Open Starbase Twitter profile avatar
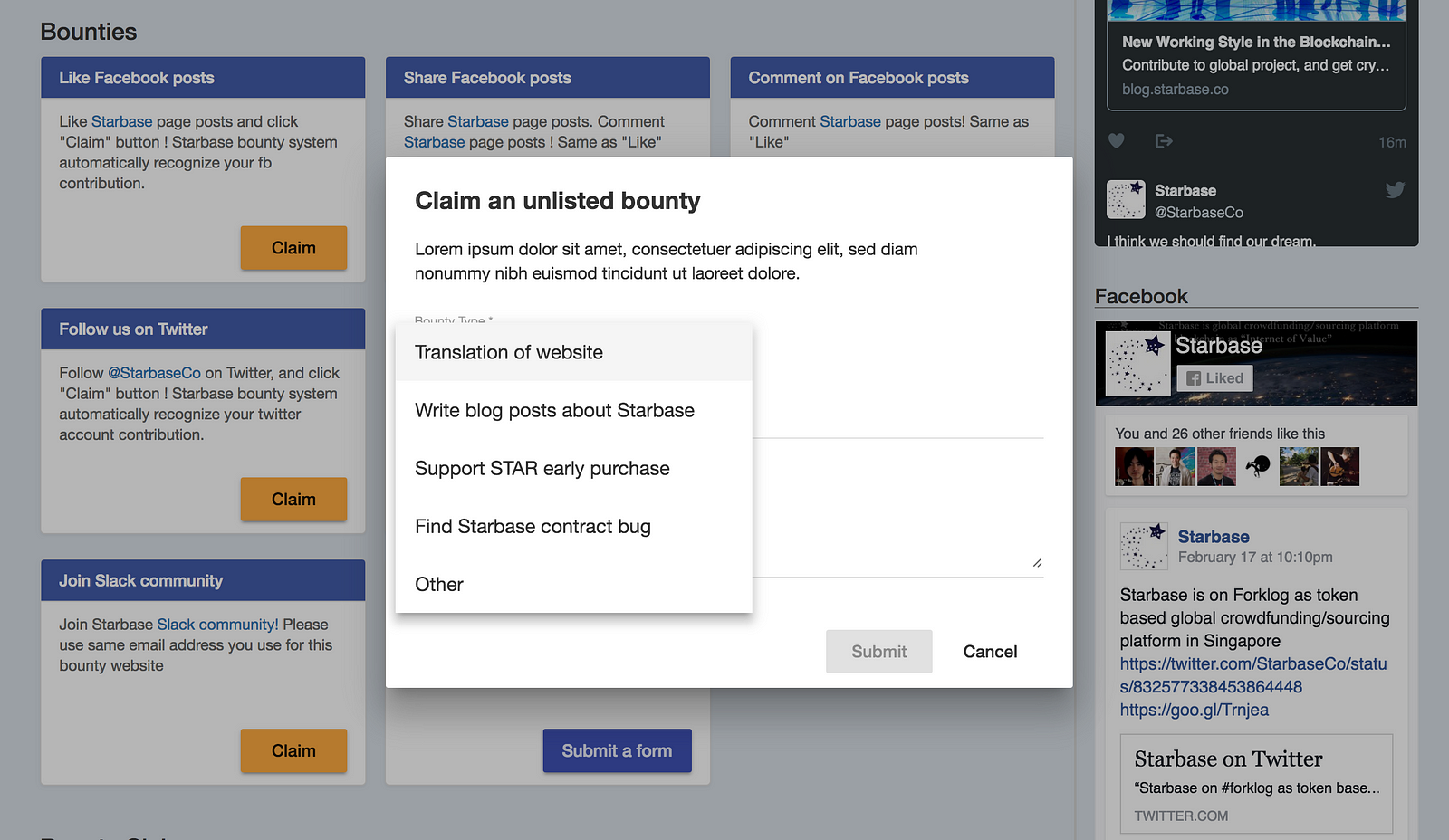Viewport: 1449px width, 840px height. [1126, 199]
